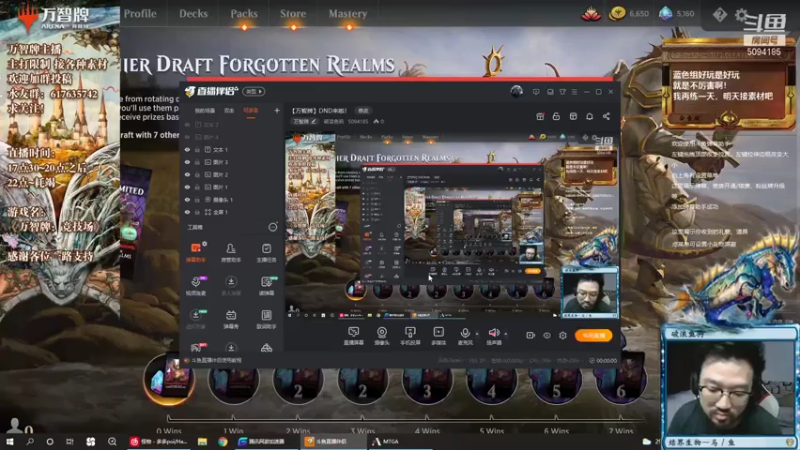Viewport: 800px width, 450px height.
Task: Select layer row 图片 3
Action: pos(232,162)
